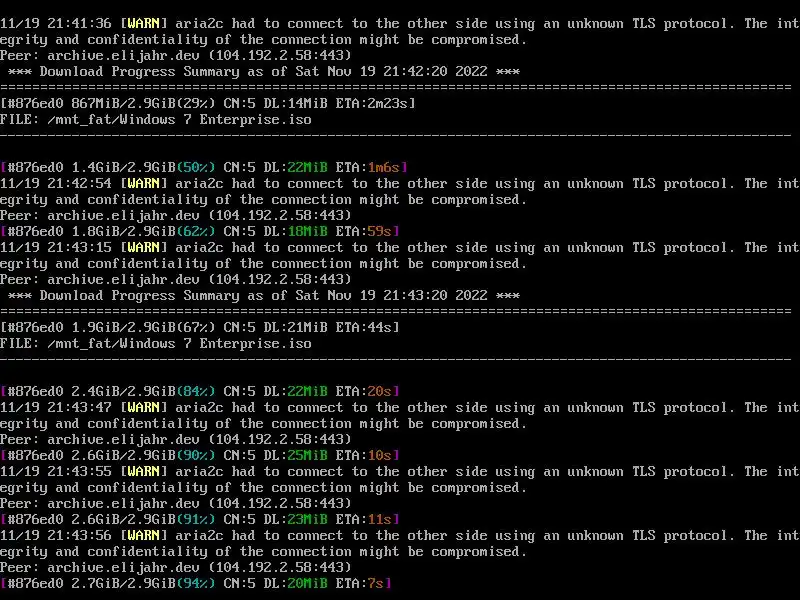Click the 90% percentage value
The height and width of the screenshot is (600, 800).
[196, 455]
